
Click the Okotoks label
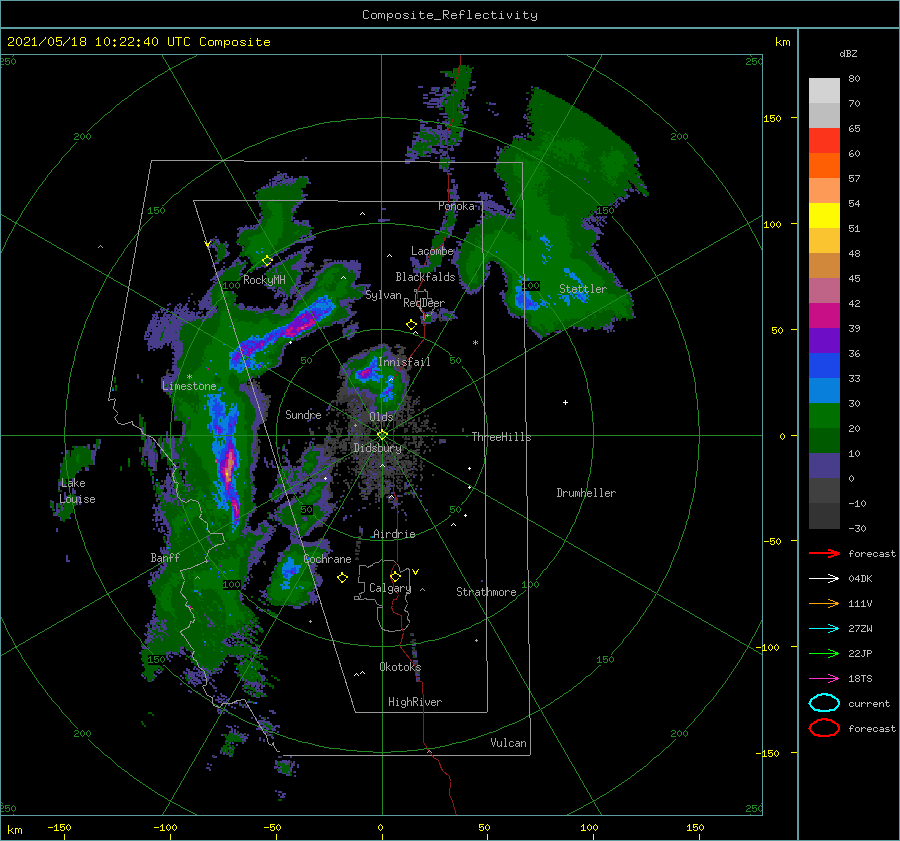point(400,667)
